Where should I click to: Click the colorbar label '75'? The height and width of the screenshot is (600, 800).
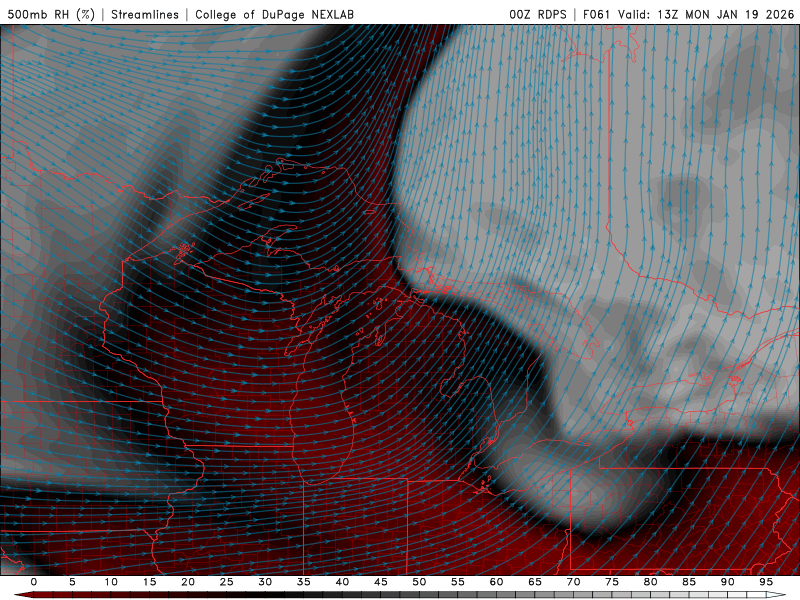[x=612, y=582]
